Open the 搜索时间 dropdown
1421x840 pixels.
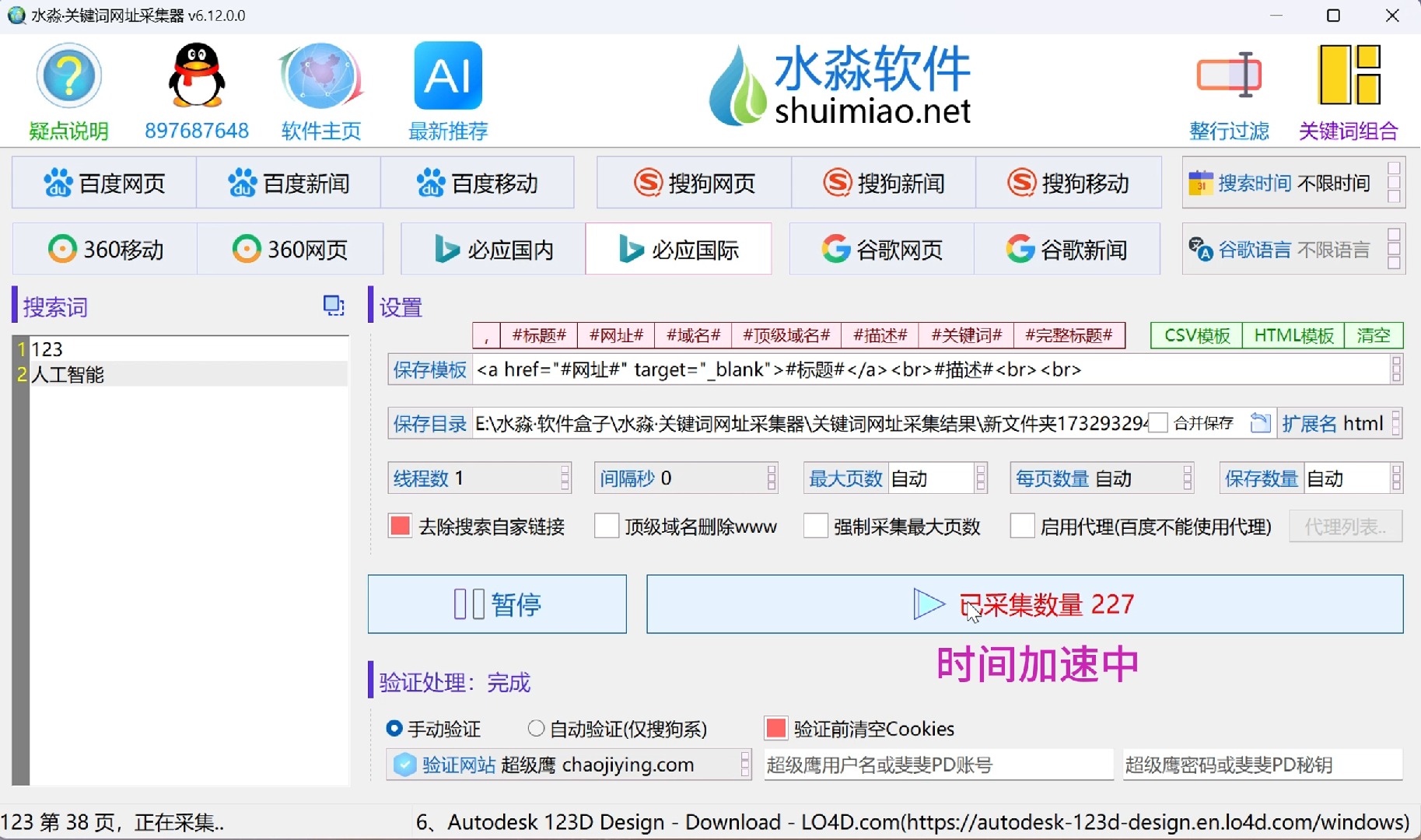tap(1294, 183)
